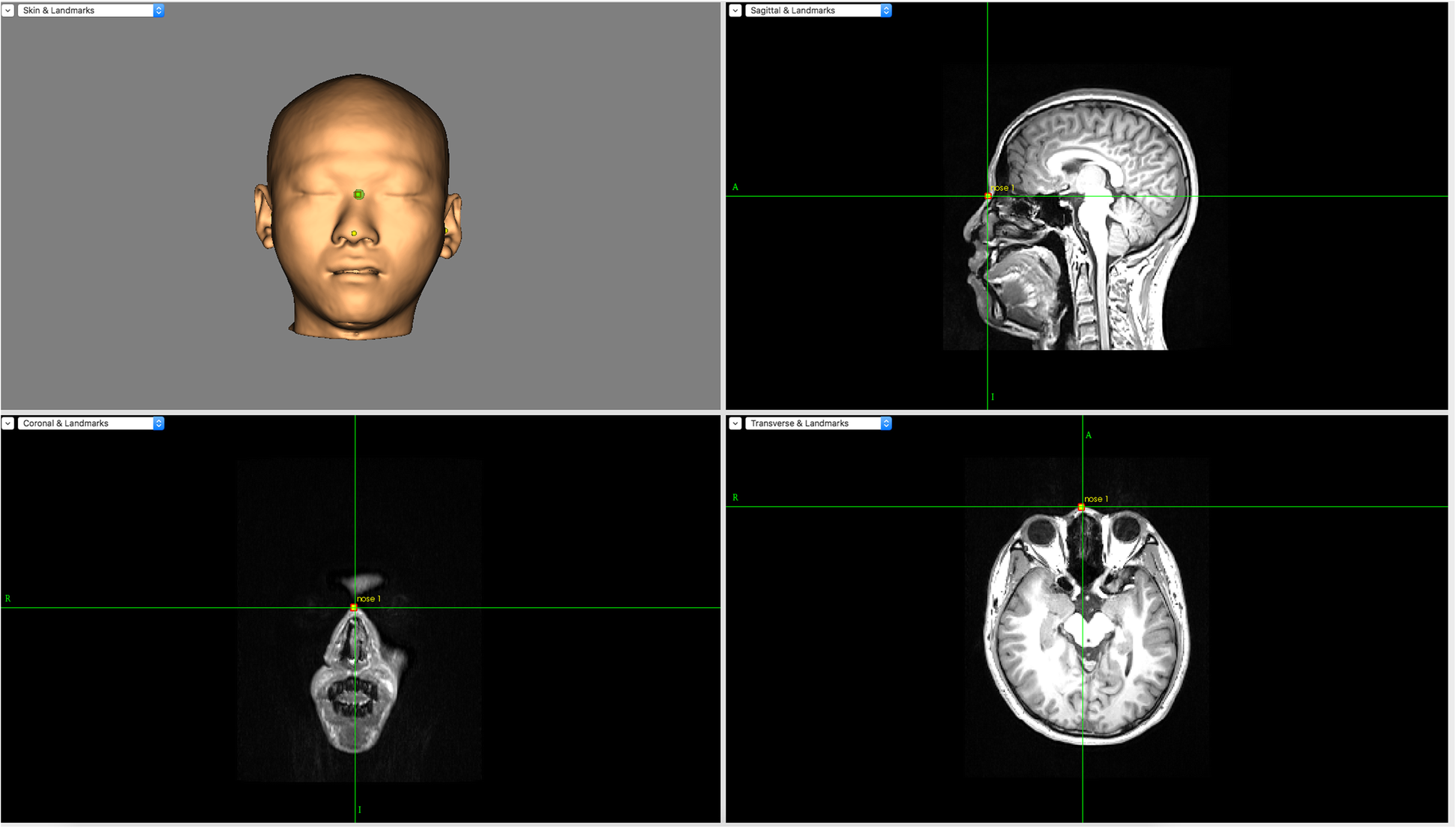This screenshot has width=1456, height=828.
Task: Click the 'I' orientation label in sagittal view
Action: tap(993, 397)
